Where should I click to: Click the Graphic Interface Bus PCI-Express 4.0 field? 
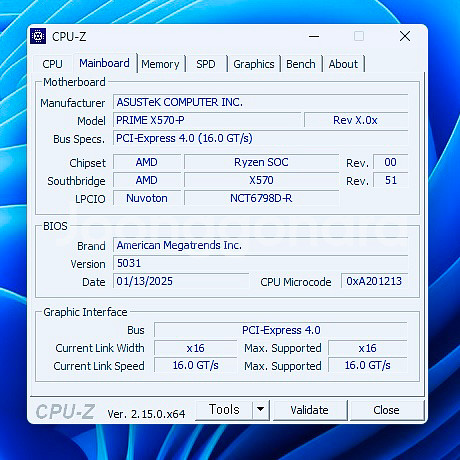281,330
